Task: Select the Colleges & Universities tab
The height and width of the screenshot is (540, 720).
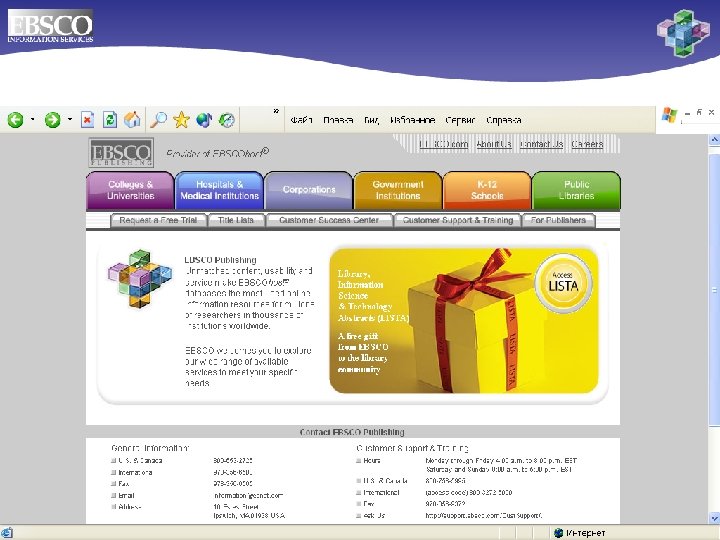Action: pos(130,190)
